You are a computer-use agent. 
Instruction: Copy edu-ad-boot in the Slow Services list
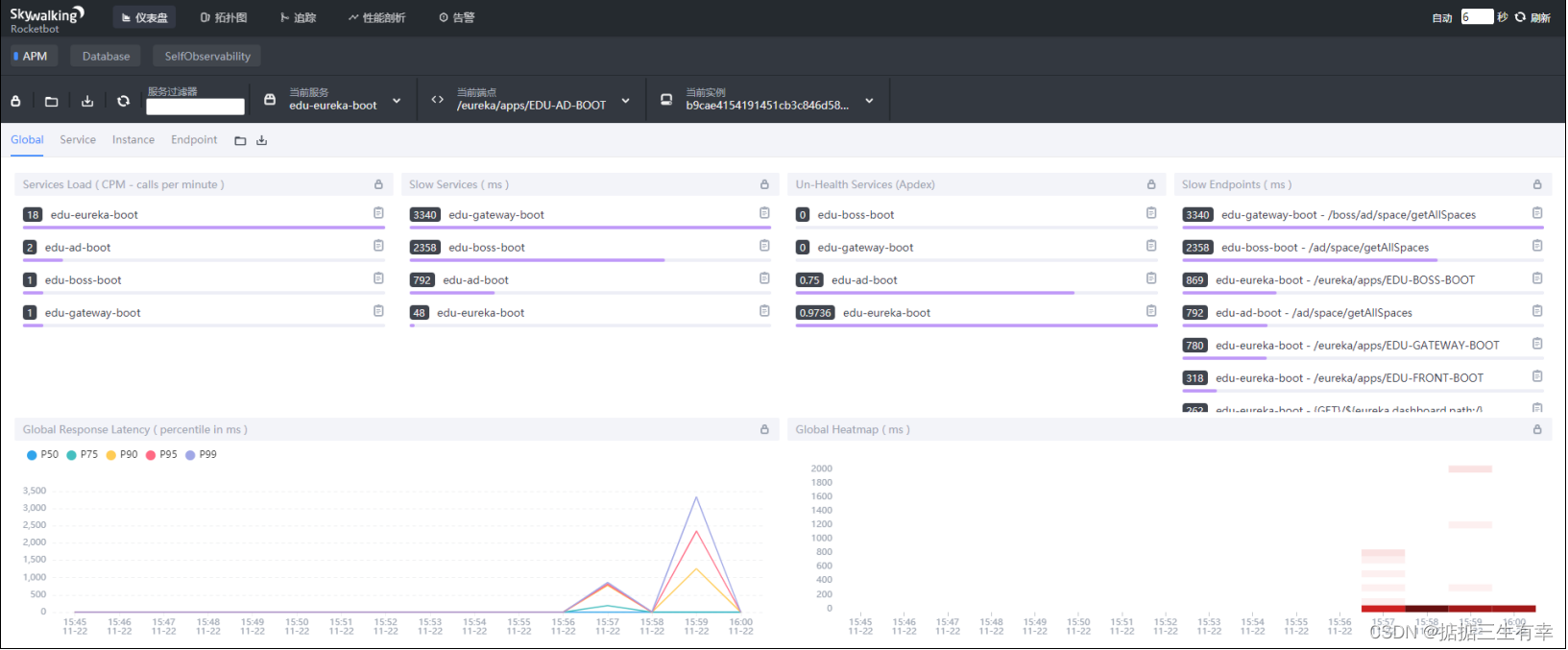(764, 278)
